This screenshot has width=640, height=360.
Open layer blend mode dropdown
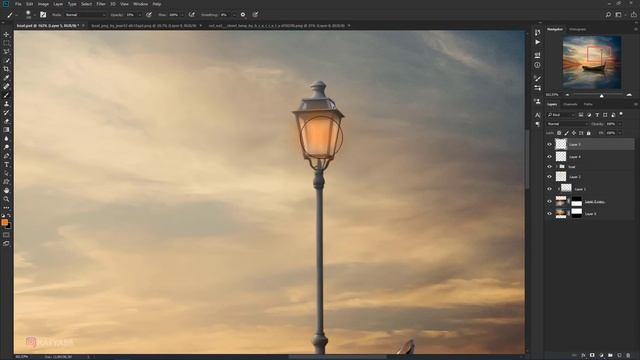point(567,124)
